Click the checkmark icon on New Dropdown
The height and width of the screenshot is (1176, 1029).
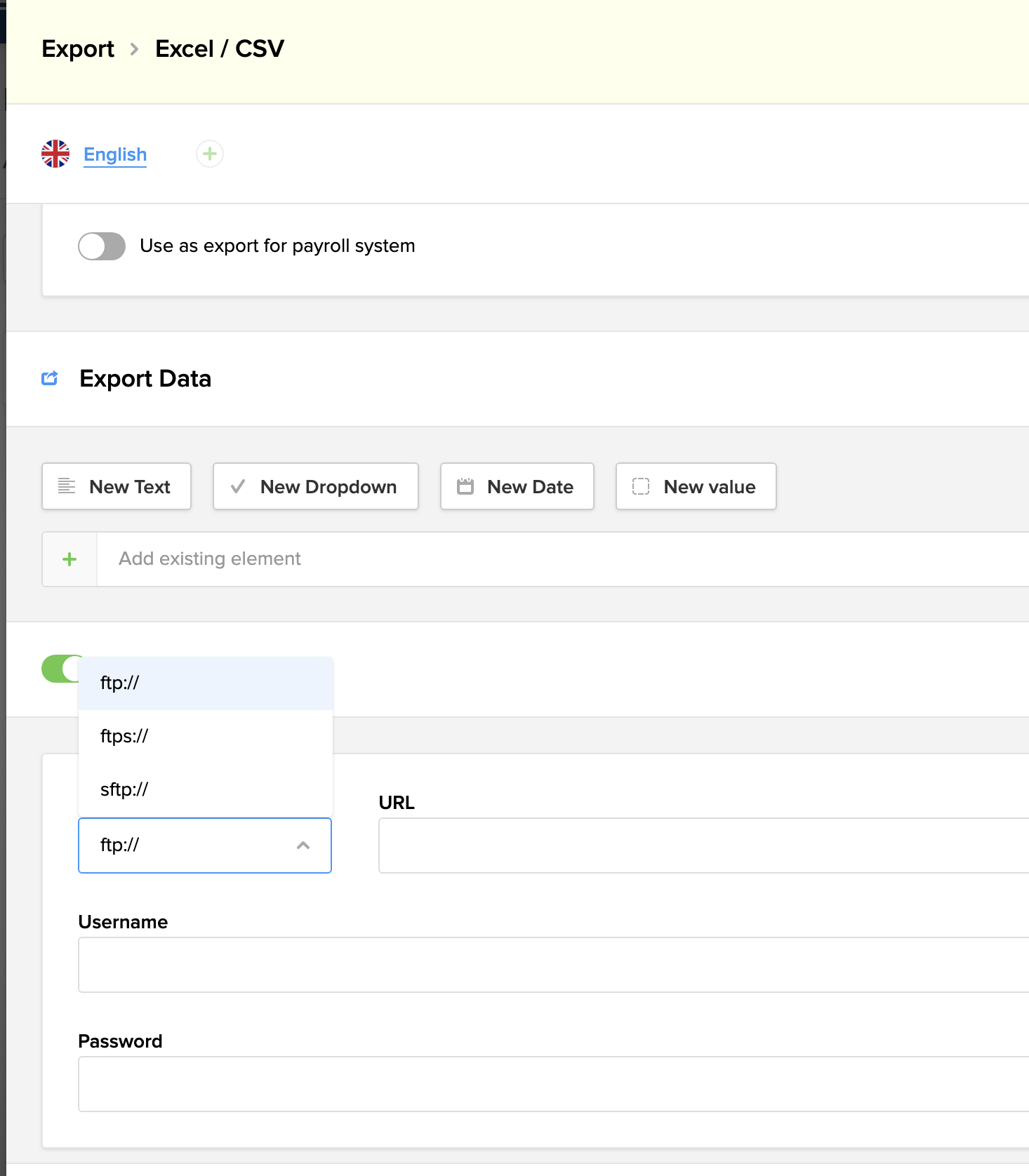pyautogui.click(x=238, y=486)
